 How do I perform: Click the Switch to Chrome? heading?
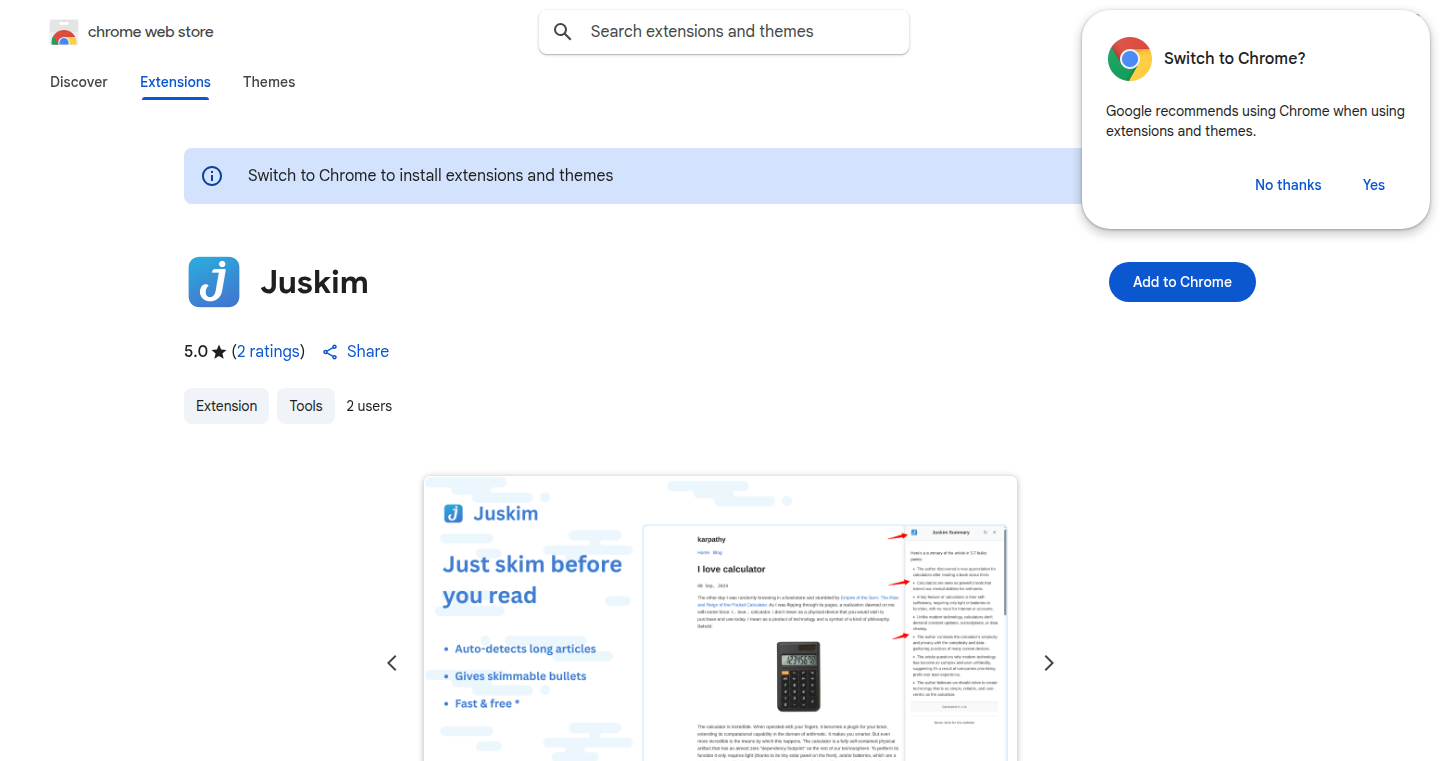coord(1235,59)
